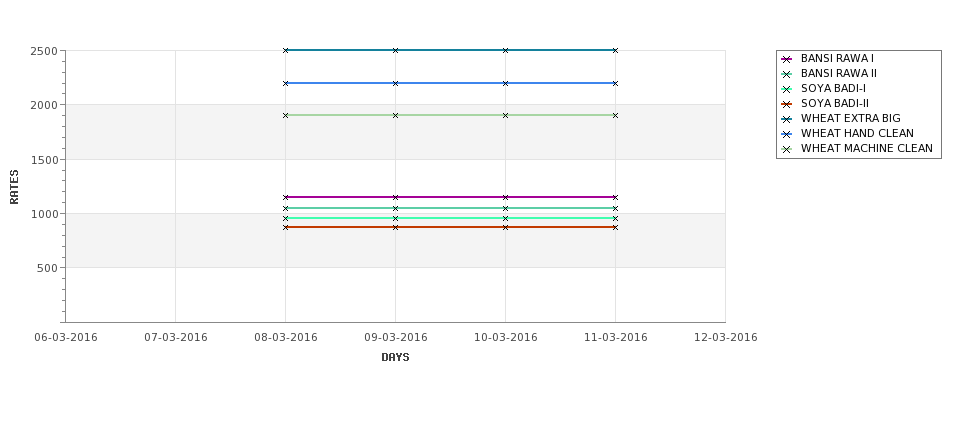Click the 2500 point on 08-03-2016
Screen dimensions: 975x429
[x=286, y=50]
